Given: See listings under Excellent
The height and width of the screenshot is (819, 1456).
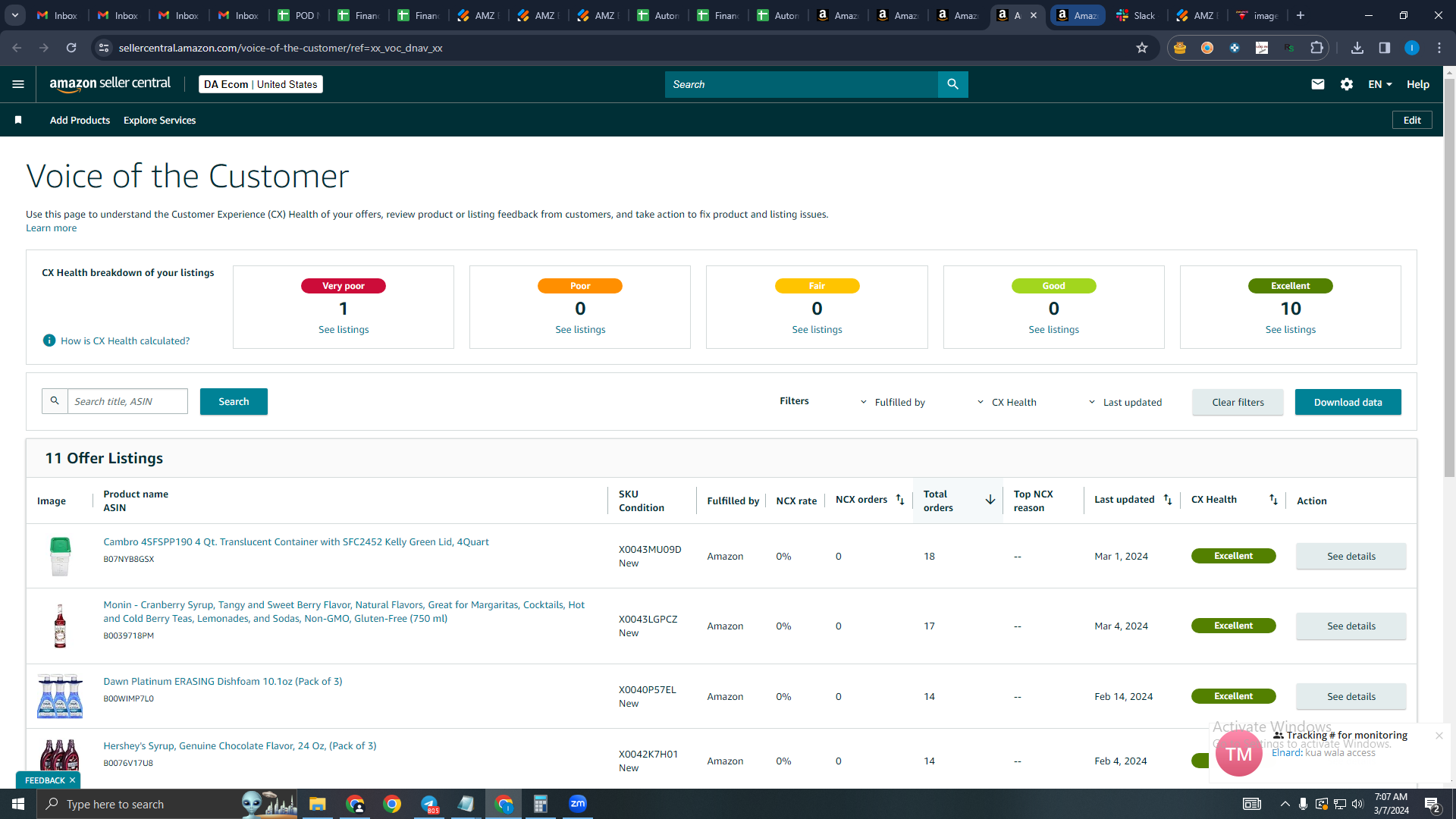Looking at the screenshot, I should coord(1290,330).
